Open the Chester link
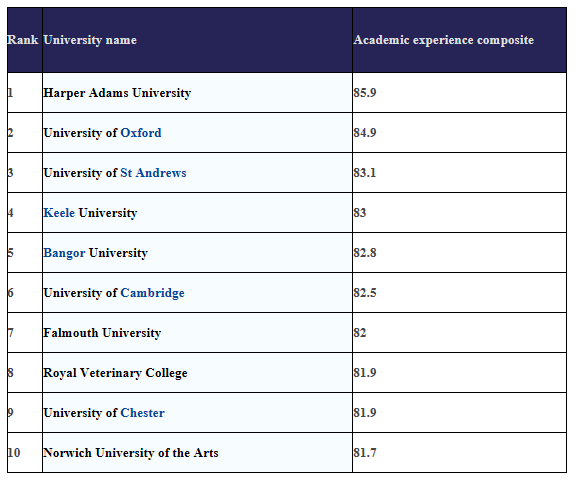 (x=142, y=413)
